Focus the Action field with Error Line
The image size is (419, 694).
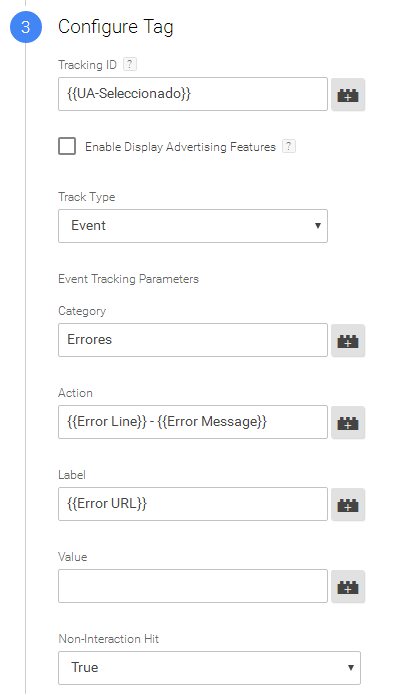coord(193,422)
